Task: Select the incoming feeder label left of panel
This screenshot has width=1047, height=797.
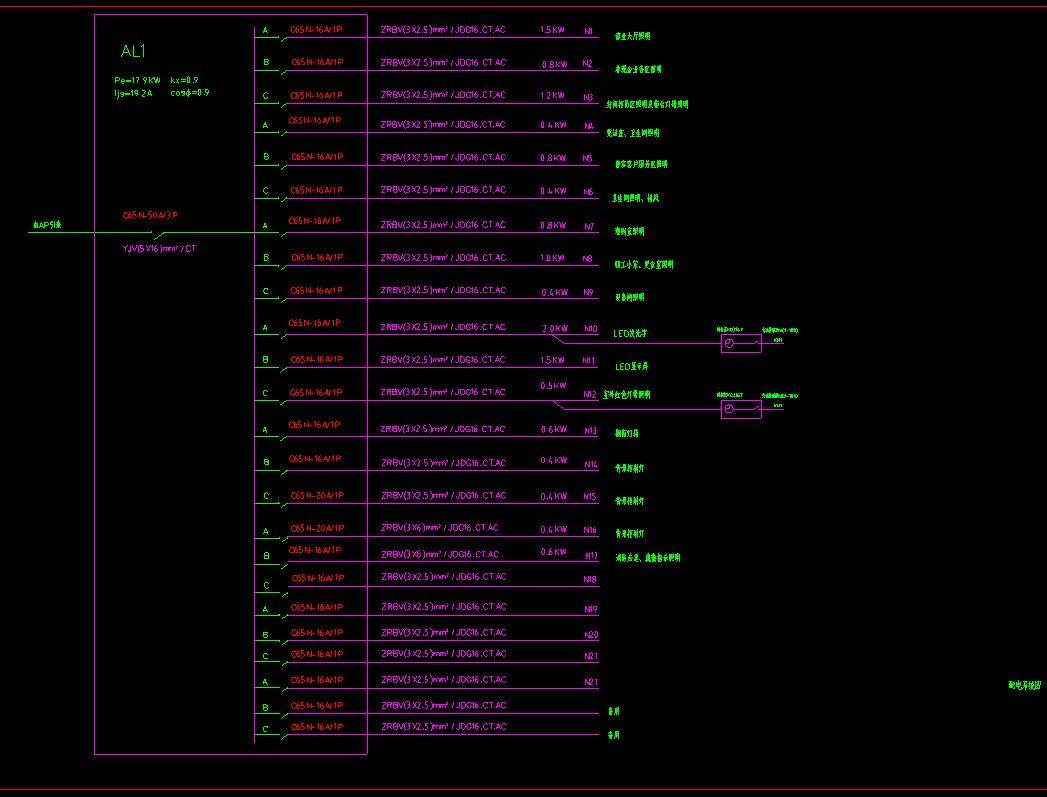Action: click(47, 226)
